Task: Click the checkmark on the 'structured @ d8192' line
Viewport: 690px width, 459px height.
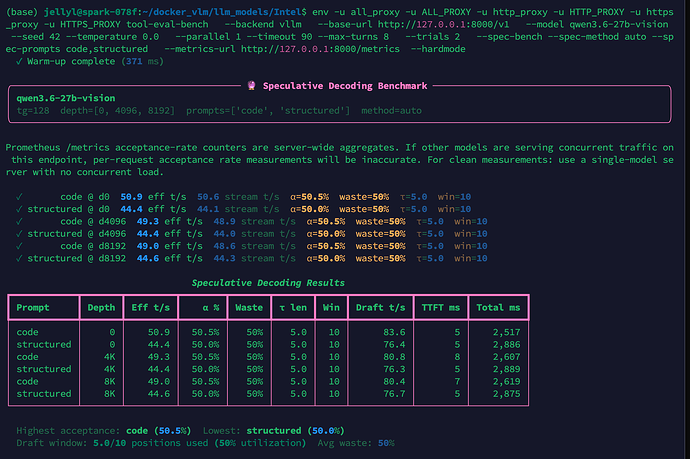Action: (19, 258)
